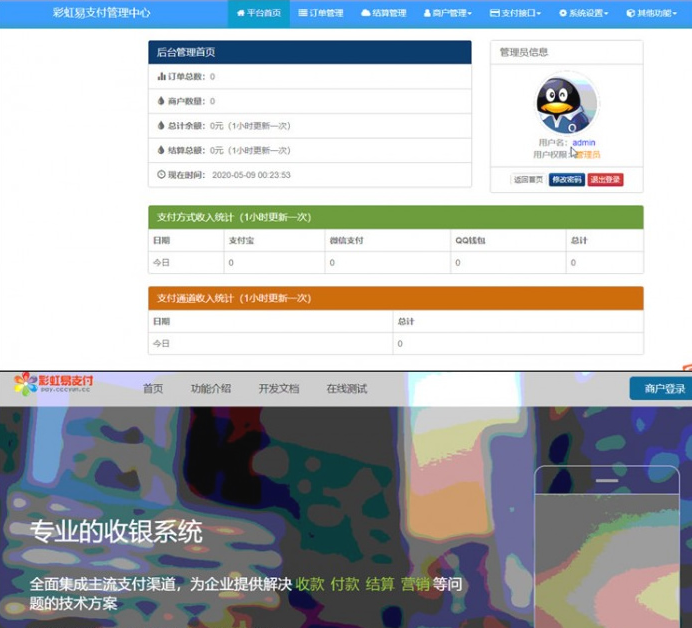The image size is (692, 628).
Task: Click the admin username link
Action: click(x=583, y=143)
